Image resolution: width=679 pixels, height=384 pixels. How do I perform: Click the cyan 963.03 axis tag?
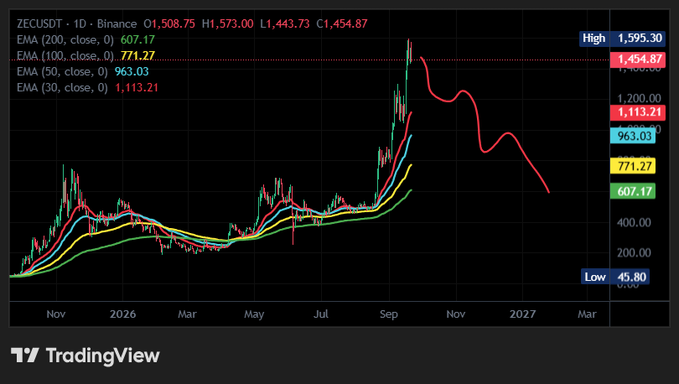click(633, 136)
